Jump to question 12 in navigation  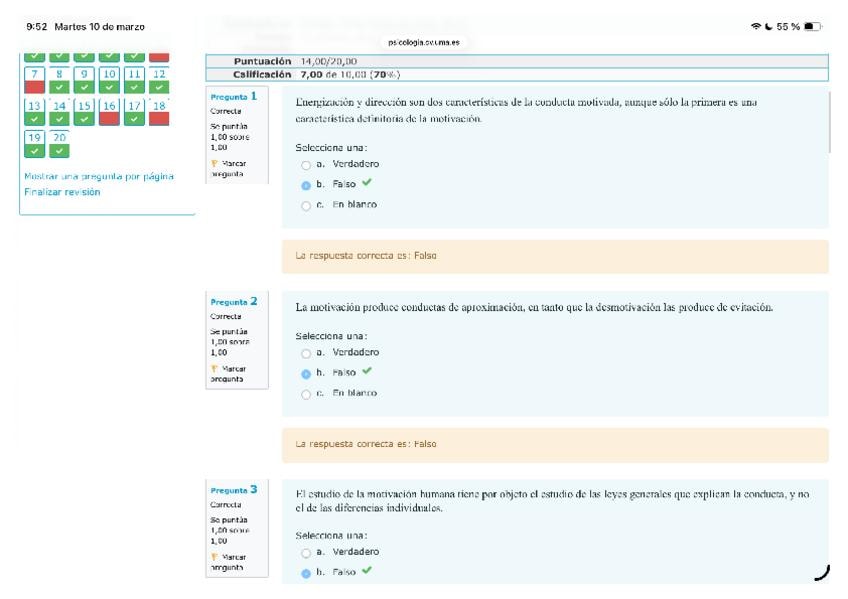click(159, 80)
